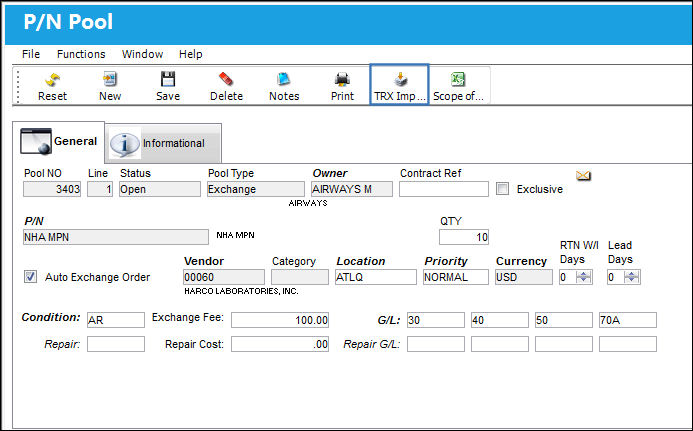Click HARCO LABORATORIES, INC. text
The width and height of the screenshot is (693, 431).
241,291
